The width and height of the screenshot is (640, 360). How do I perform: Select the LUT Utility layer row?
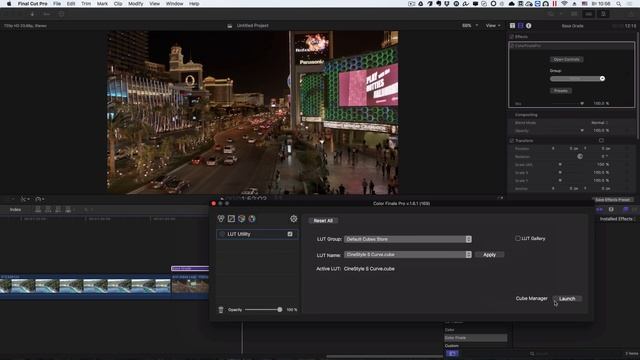[x=257, y=234]
